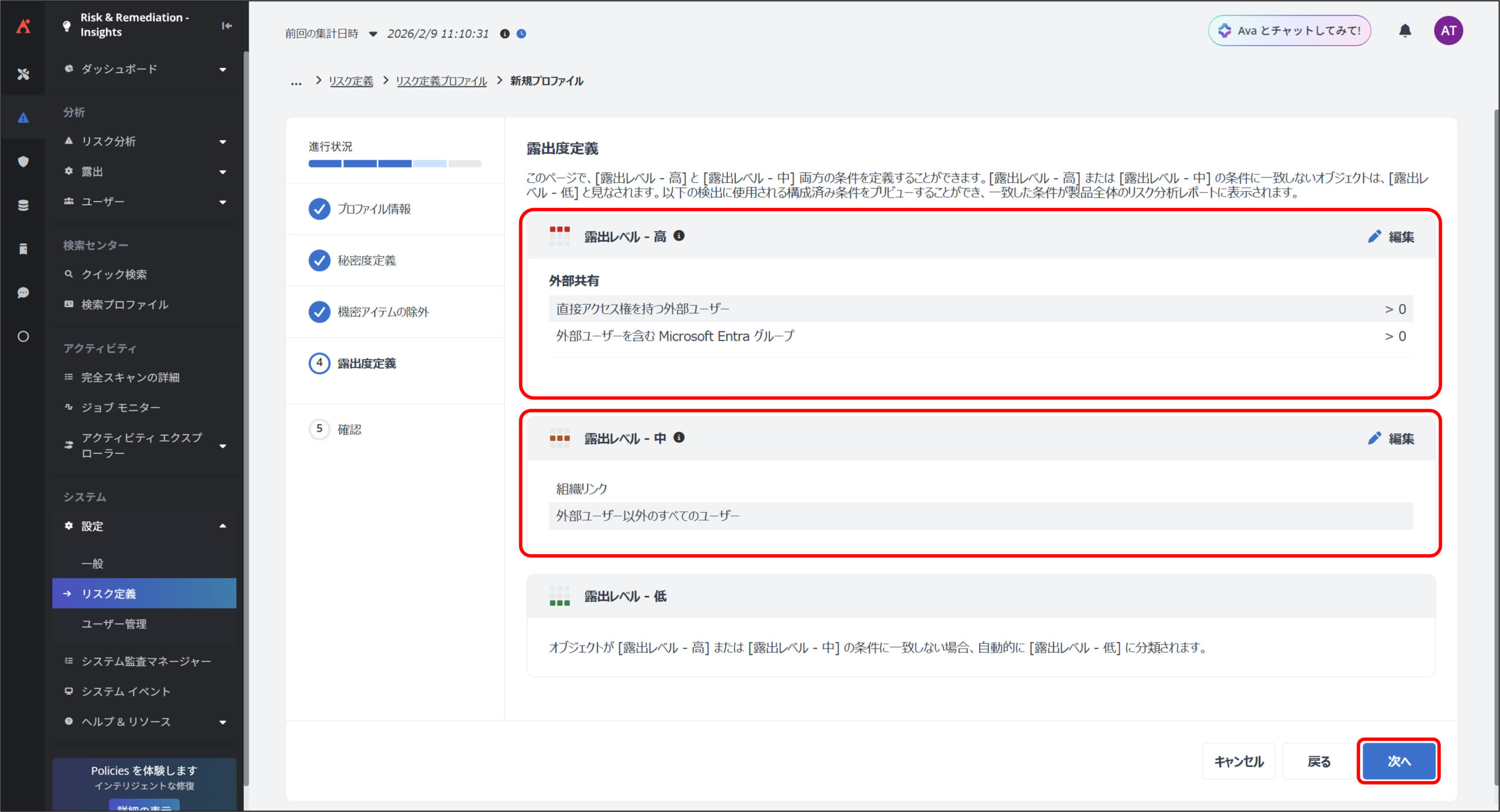Click the info icon beside 露出レベル - 高

[x=679, y=236]
